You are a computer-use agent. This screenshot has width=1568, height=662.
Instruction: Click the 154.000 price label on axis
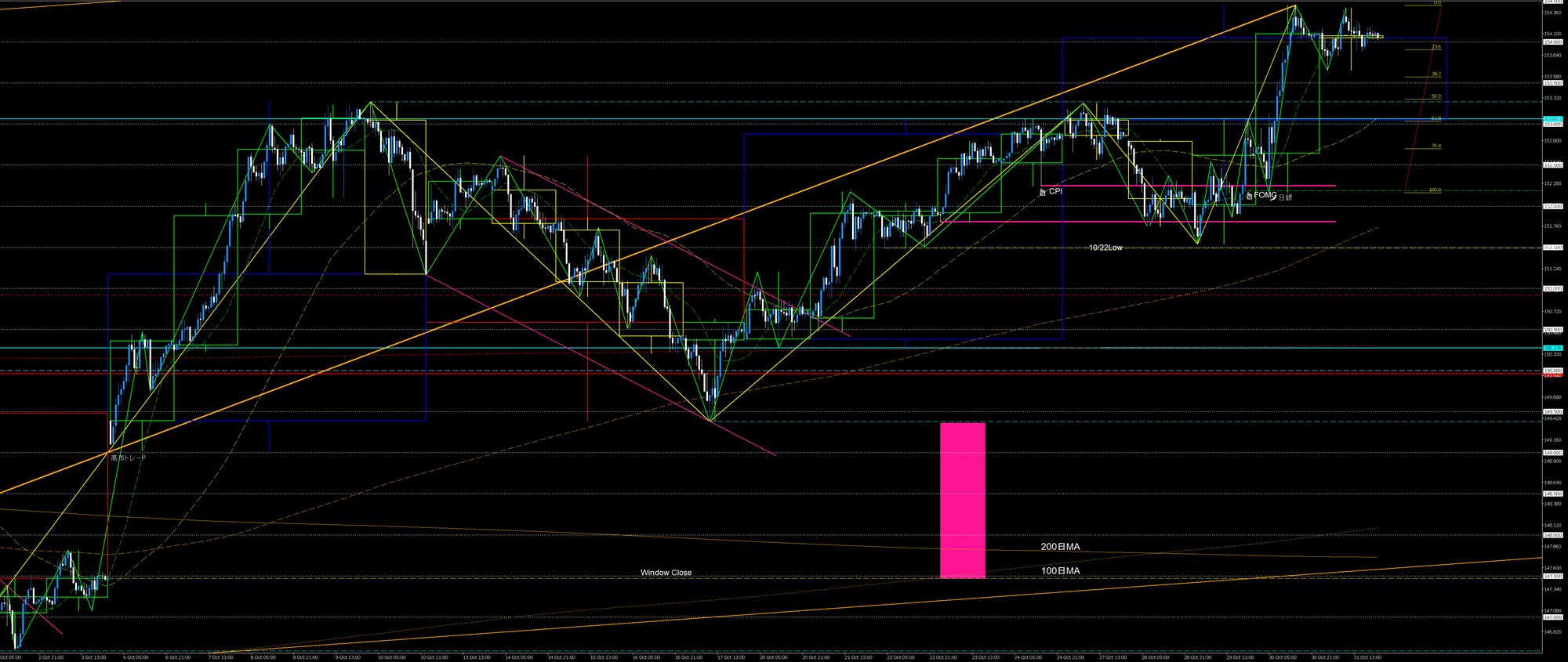point(1552,42)
